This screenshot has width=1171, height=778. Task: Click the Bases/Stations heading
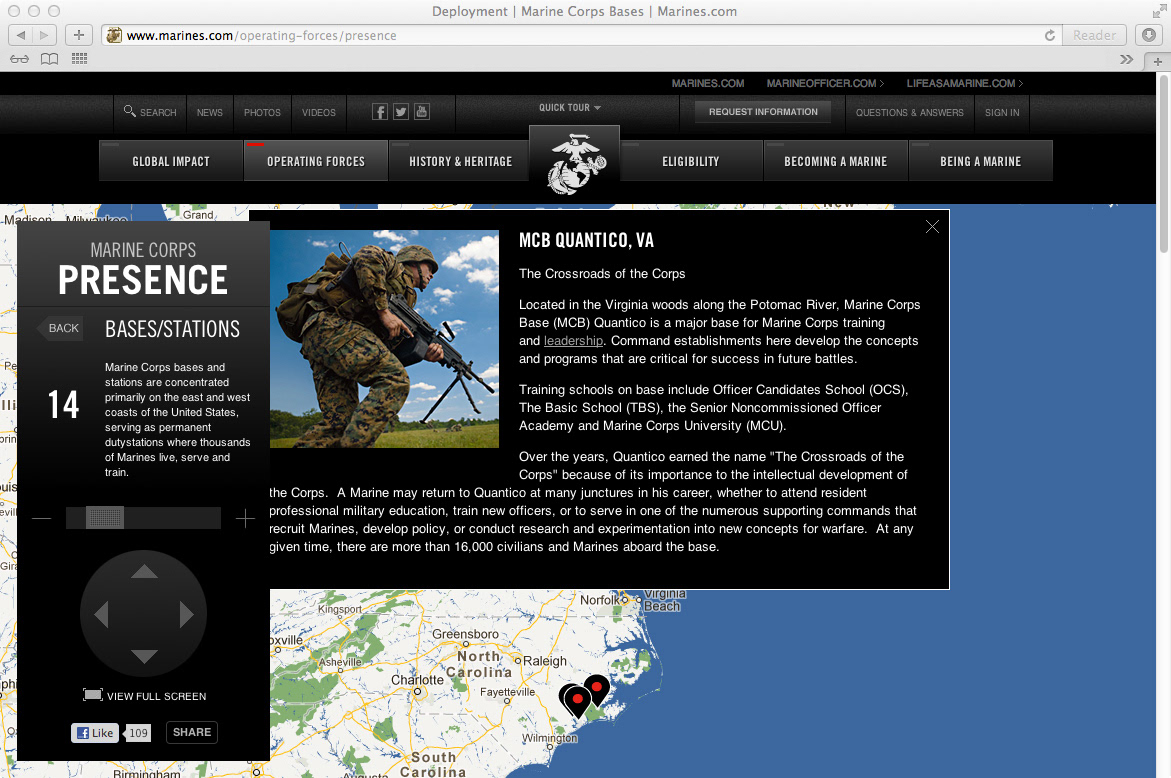173,329
